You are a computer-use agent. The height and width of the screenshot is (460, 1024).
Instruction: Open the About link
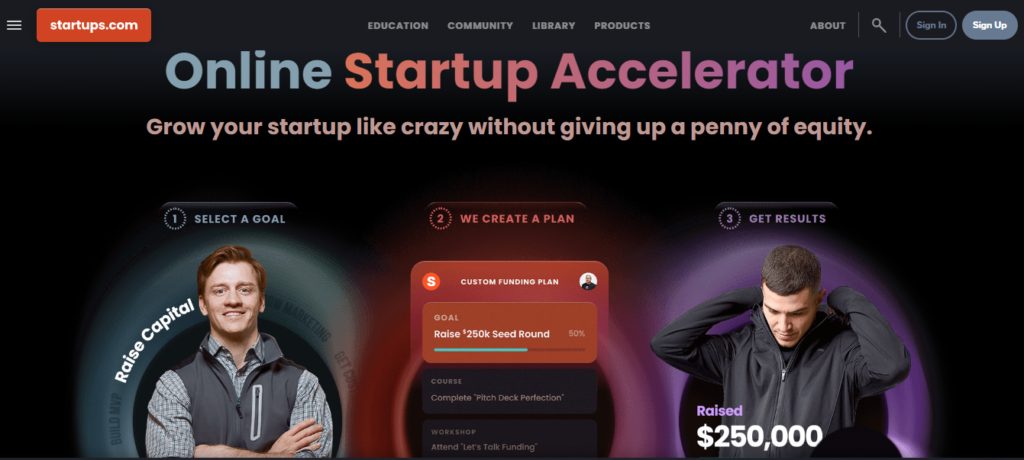[827, 26]
